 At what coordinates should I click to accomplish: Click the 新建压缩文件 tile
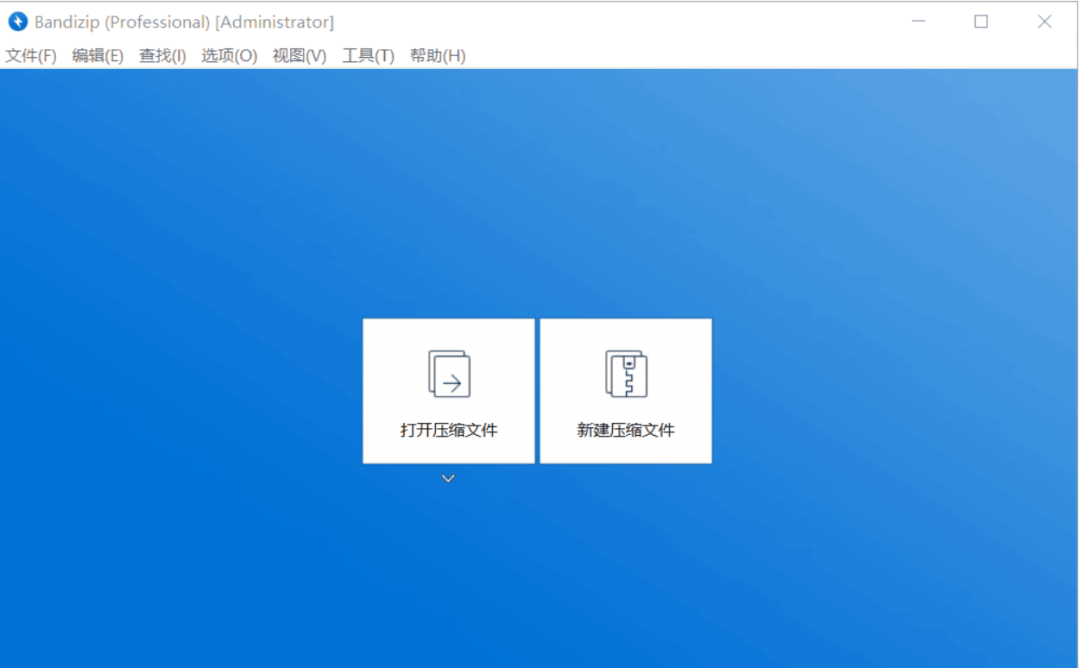click(625, 390)
